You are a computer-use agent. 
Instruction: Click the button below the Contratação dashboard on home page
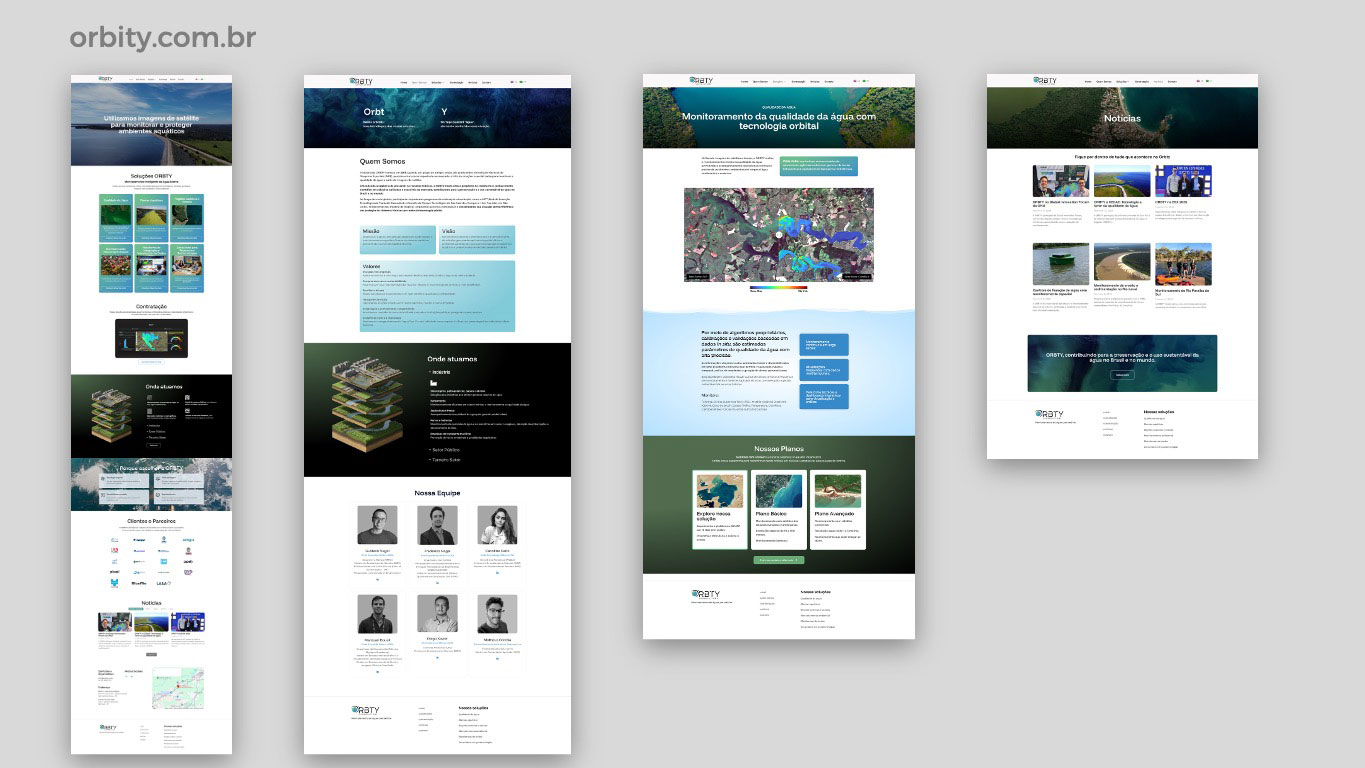click(x=150, y=362)
